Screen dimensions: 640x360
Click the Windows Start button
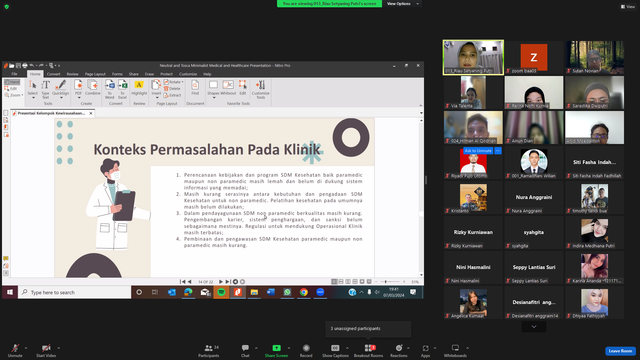click(x=10, y=292)
